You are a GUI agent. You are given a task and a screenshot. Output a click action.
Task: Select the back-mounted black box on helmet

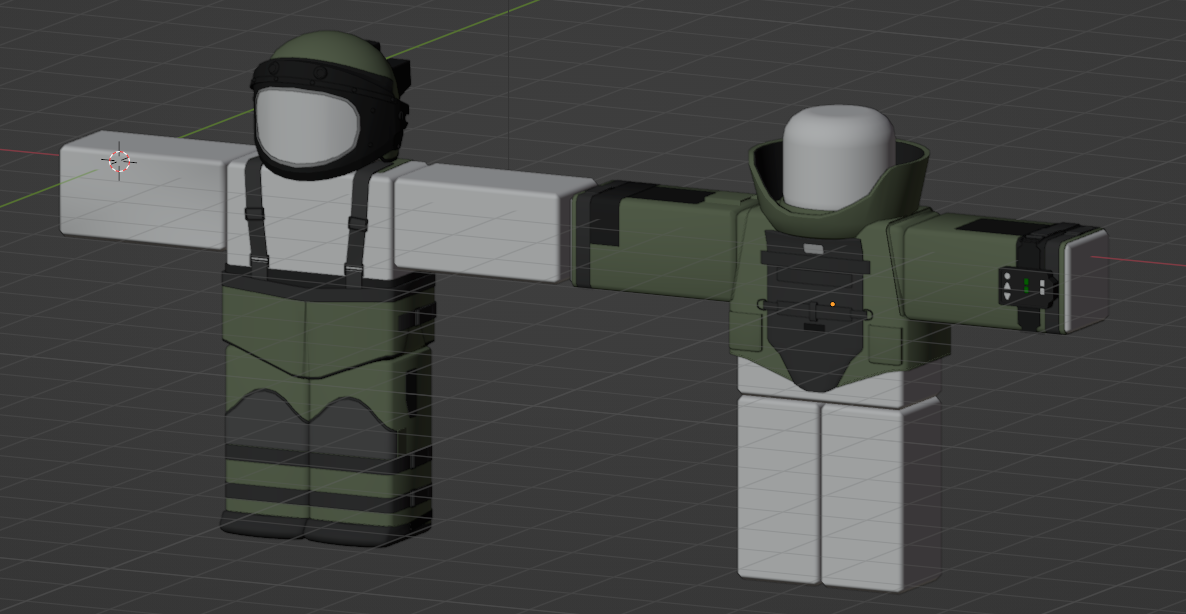tap(400, 75)
